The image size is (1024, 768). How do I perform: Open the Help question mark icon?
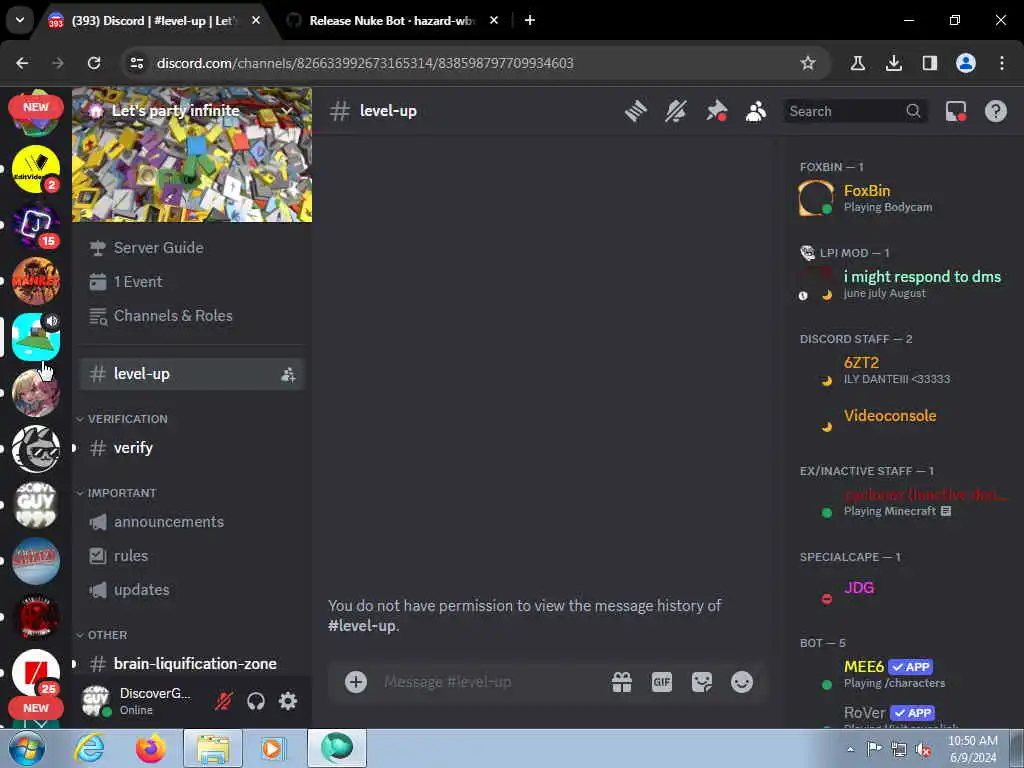[x=995, y=111]
